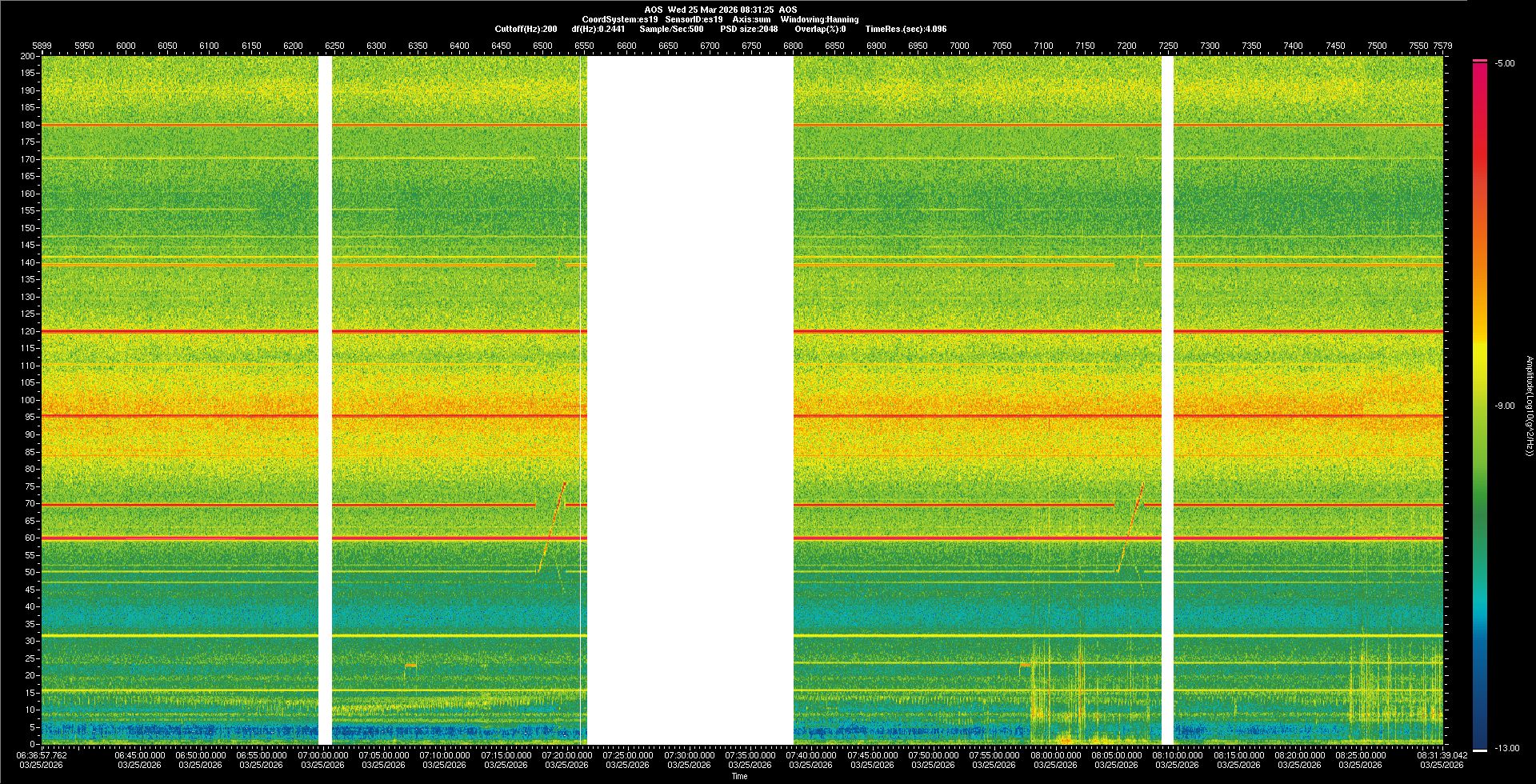The image size is (1536, 784).
Task: Click the TimeRes.(sec):4.096 parameter
Action: [906, 29]
